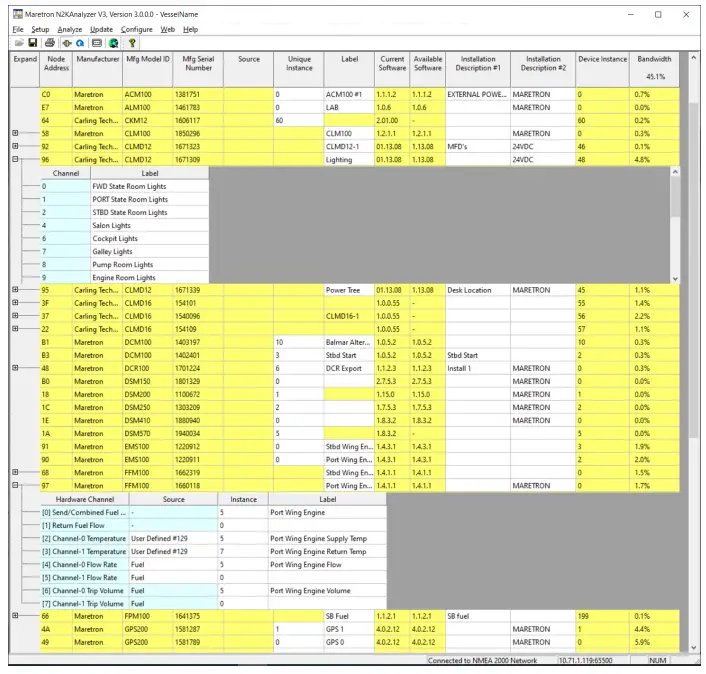Click the channel sub-list scroll down arrow
The height and width of the screenshot is (674, 706).
[675, 279]
